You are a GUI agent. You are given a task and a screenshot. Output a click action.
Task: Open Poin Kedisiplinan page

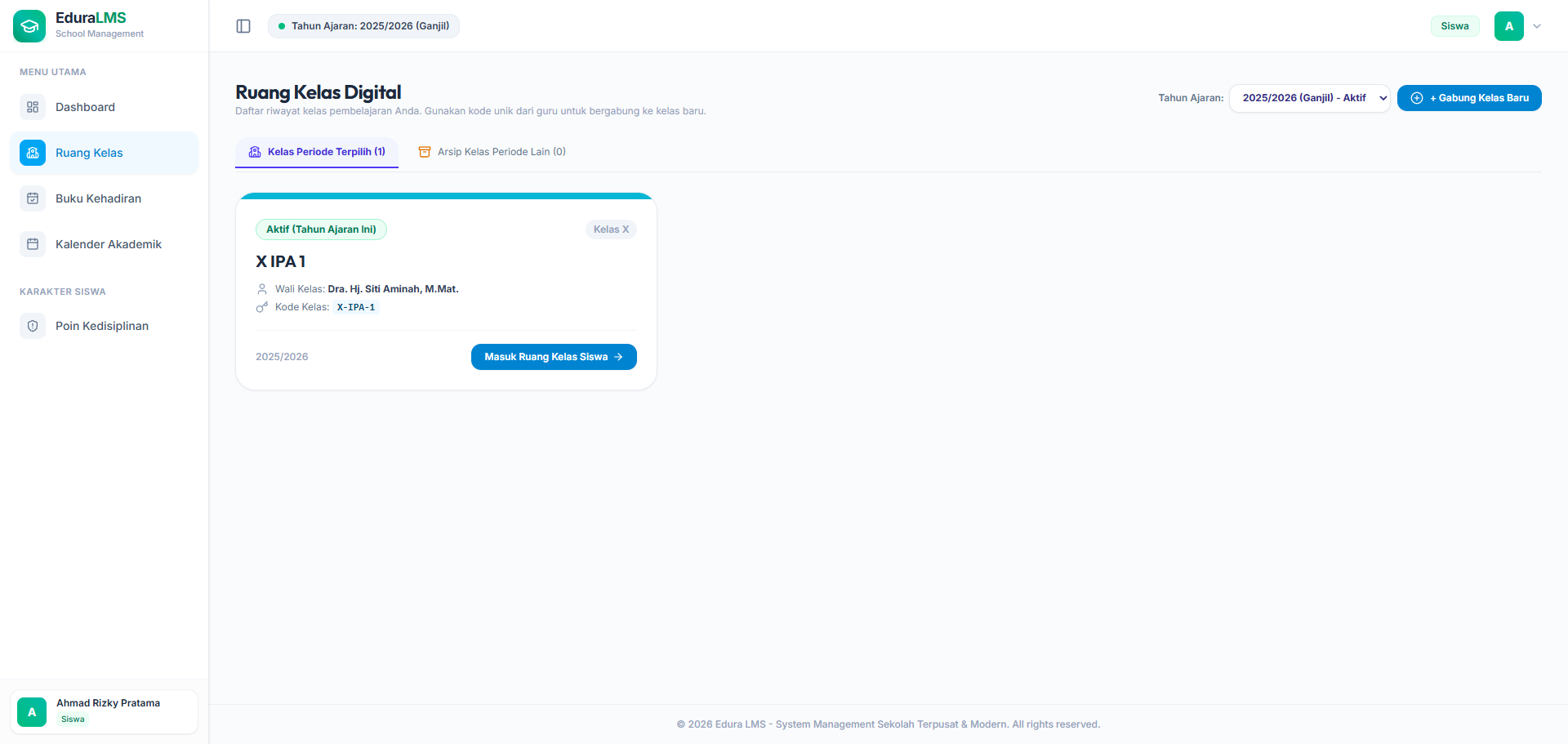(105, 326)
